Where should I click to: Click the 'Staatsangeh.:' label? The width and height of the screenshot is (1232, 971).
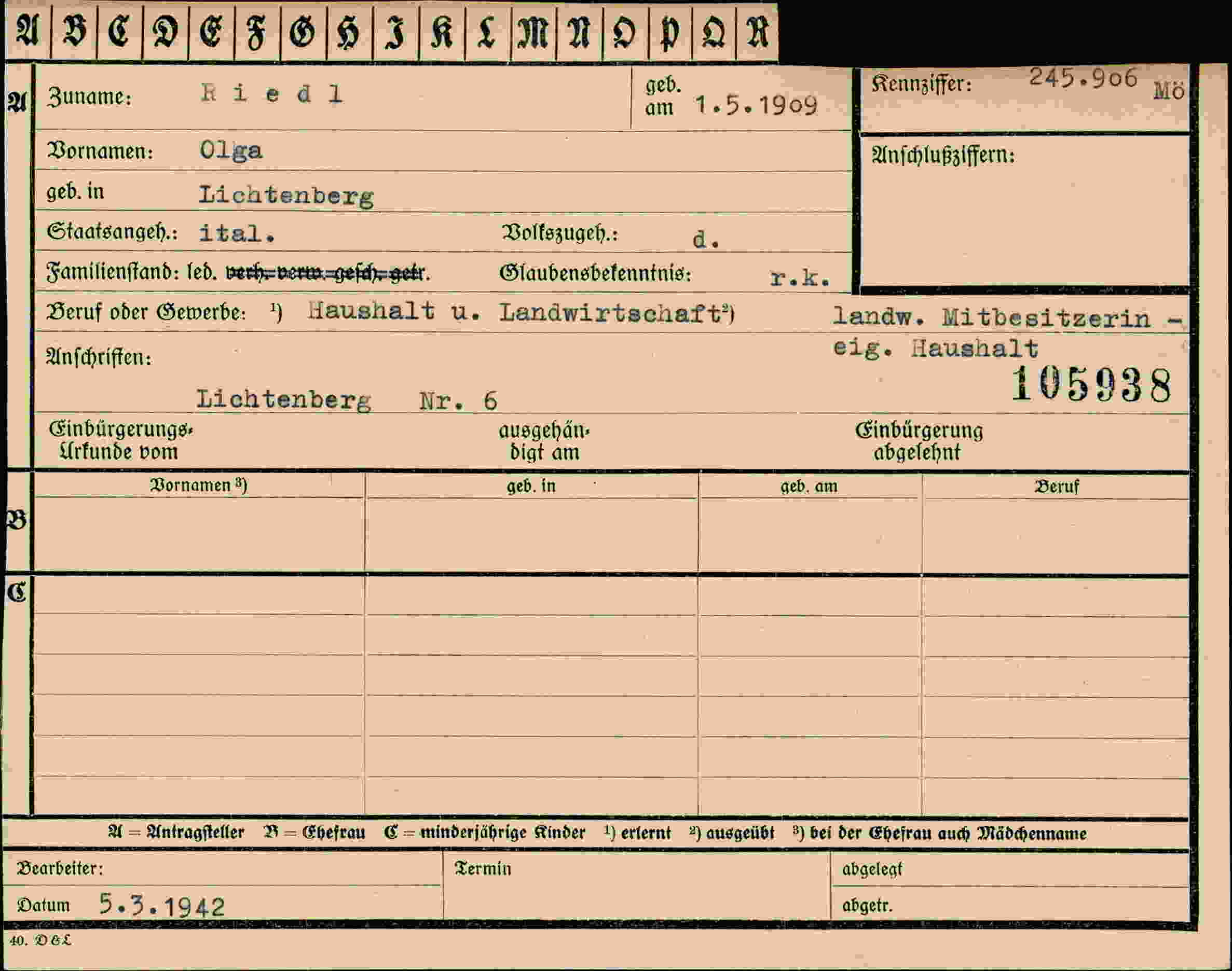coord(112,232)
